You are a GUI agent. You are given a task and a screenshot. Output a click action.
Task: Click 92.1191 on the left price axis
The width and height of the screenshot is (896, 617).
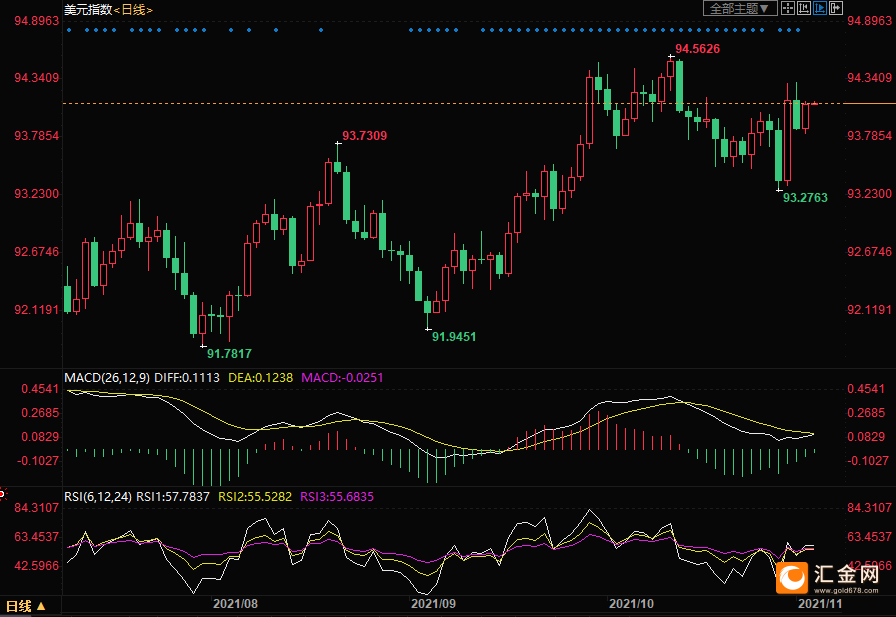pyautogui.click(x=37, y=310)
